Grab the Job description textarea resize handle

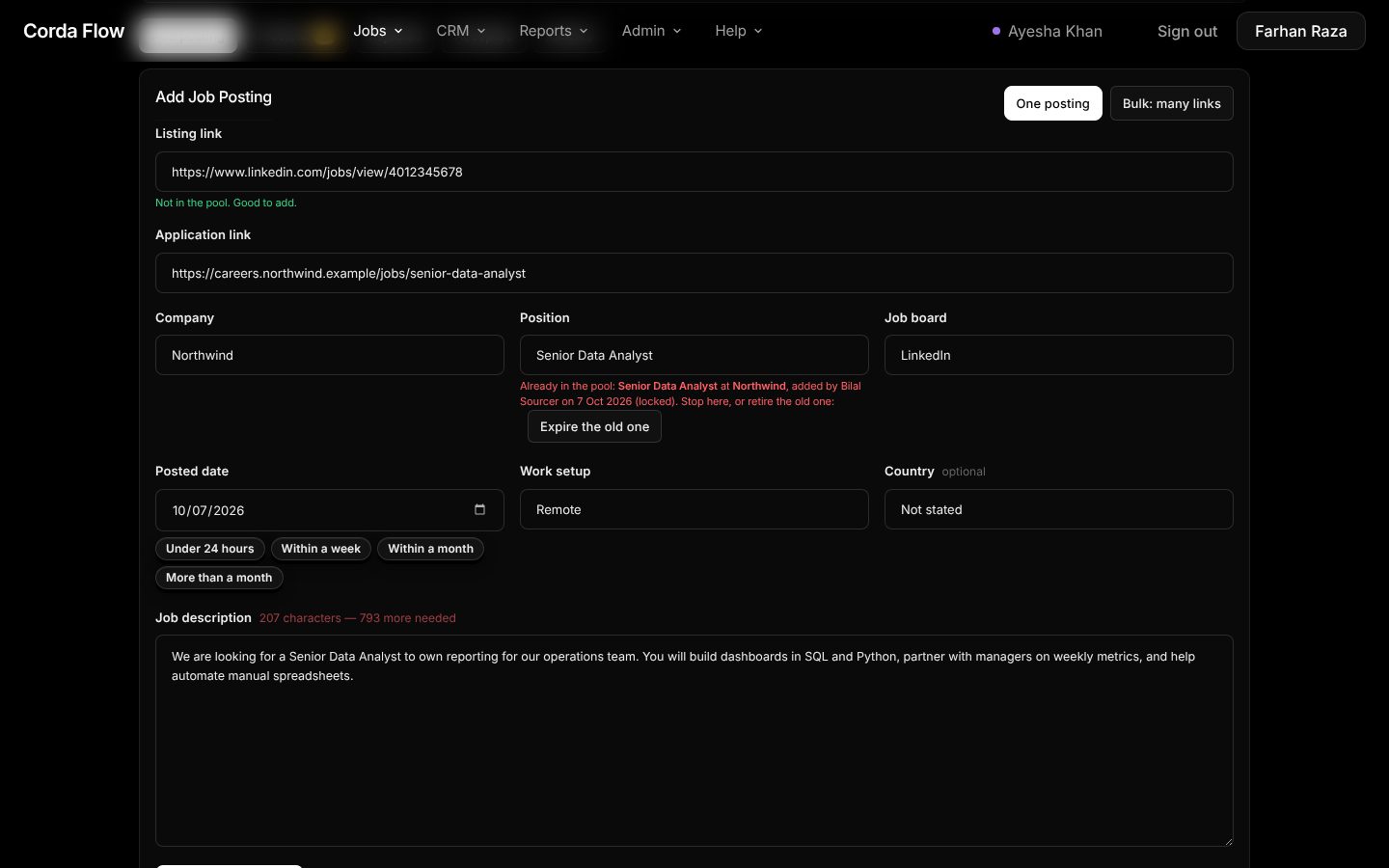1227,840
